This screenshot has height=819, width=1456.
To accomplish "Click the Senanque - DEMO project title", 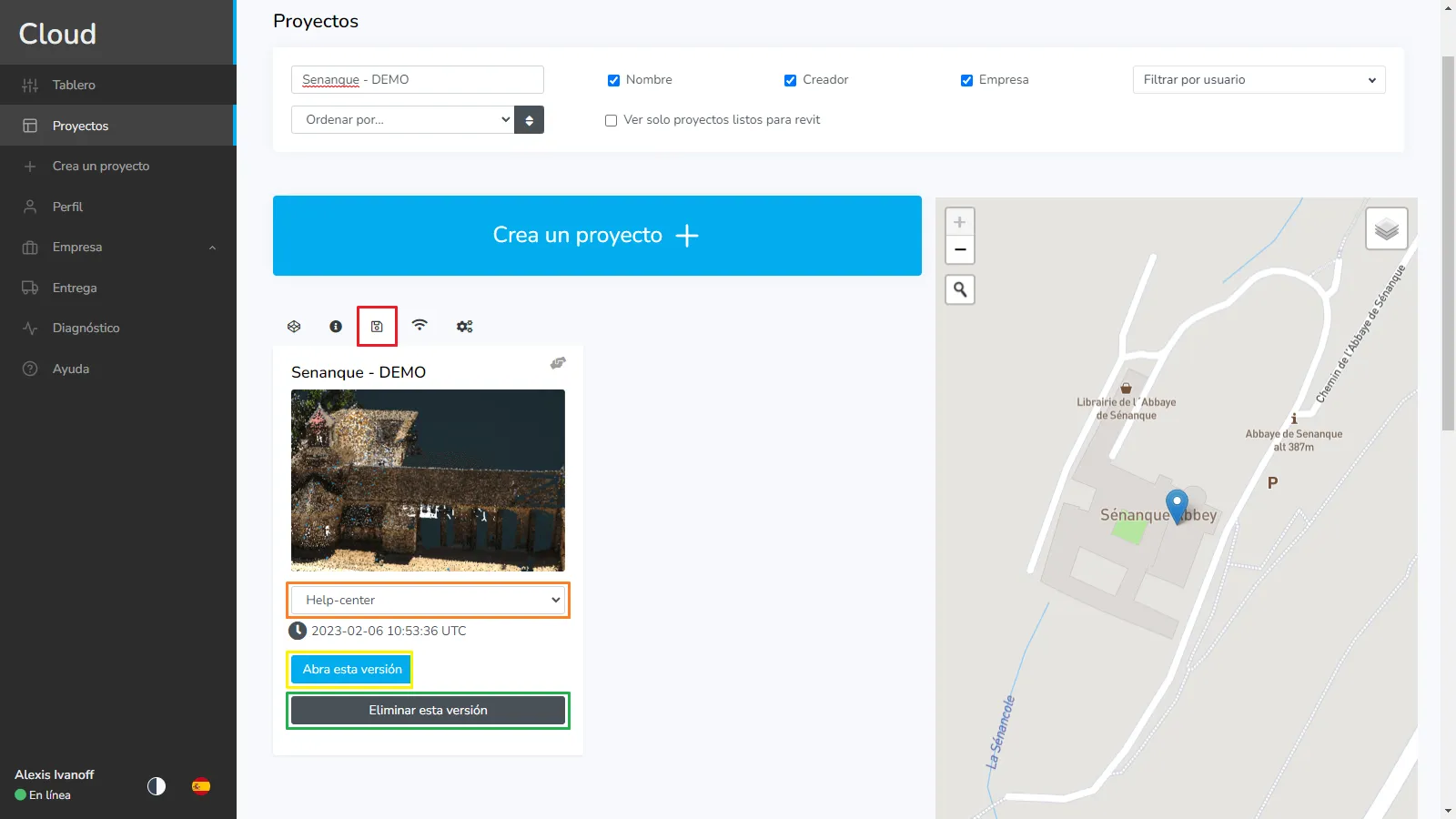I will pos(359,372).
